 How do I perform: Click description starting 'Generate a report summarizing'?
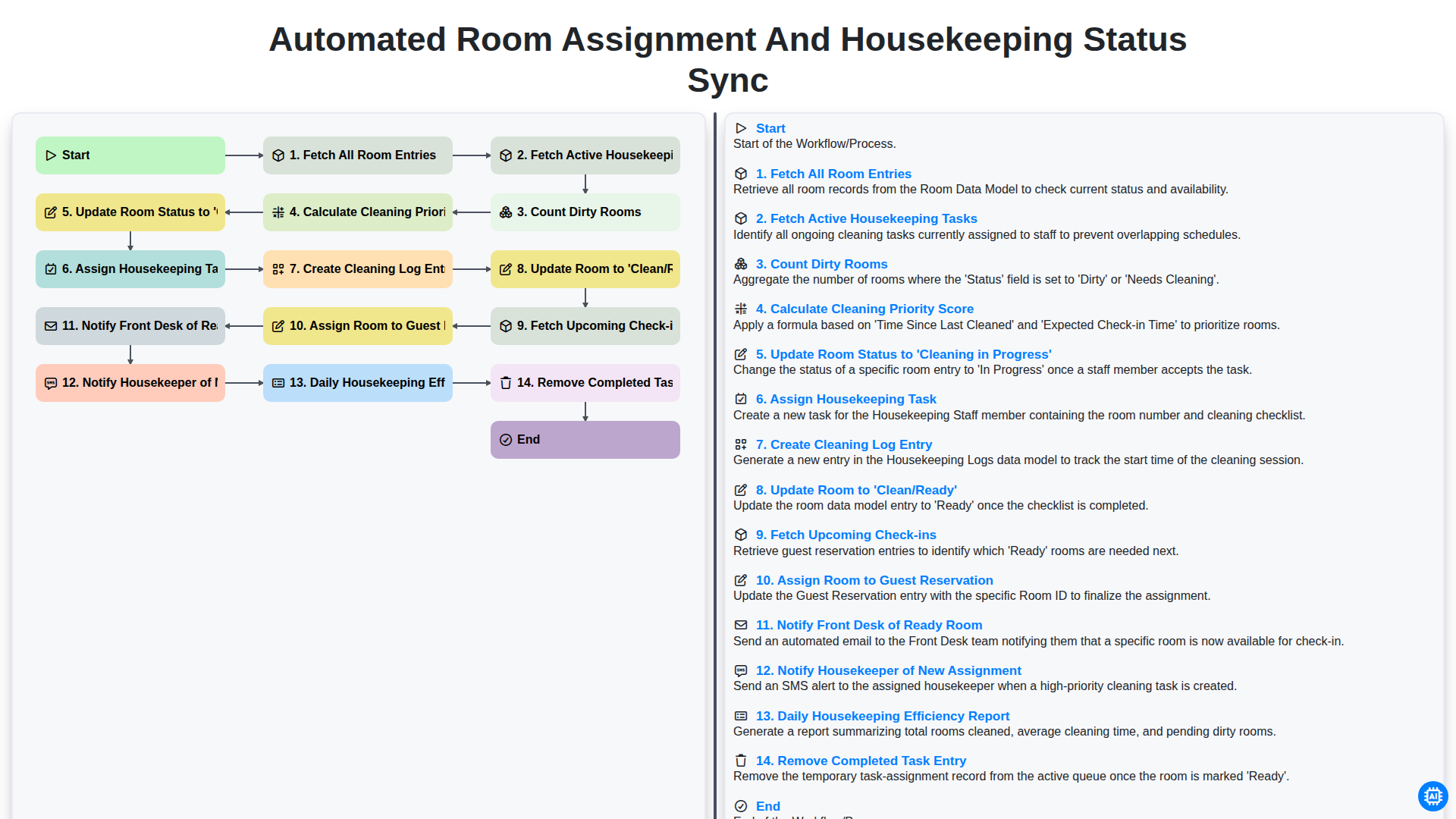click(x=1004, y=732)
